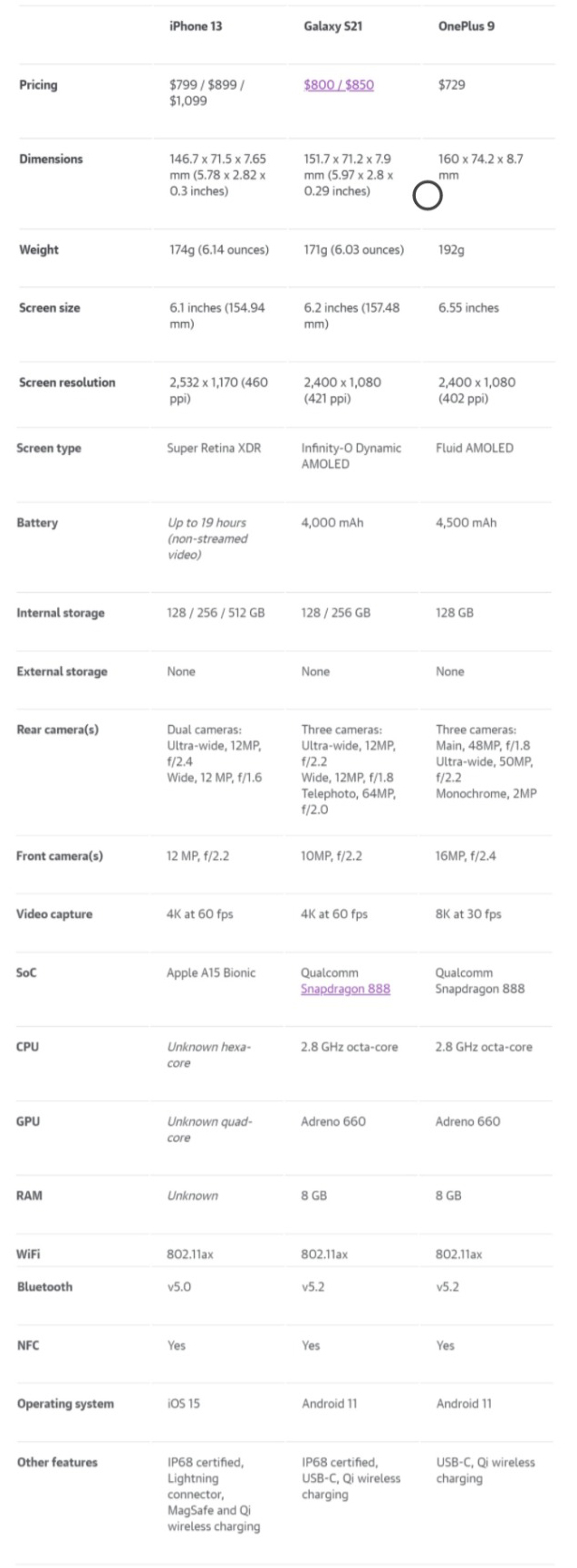Click the Other features row label
Viewport: 577px width, 1568px height.
(57, 1462)
